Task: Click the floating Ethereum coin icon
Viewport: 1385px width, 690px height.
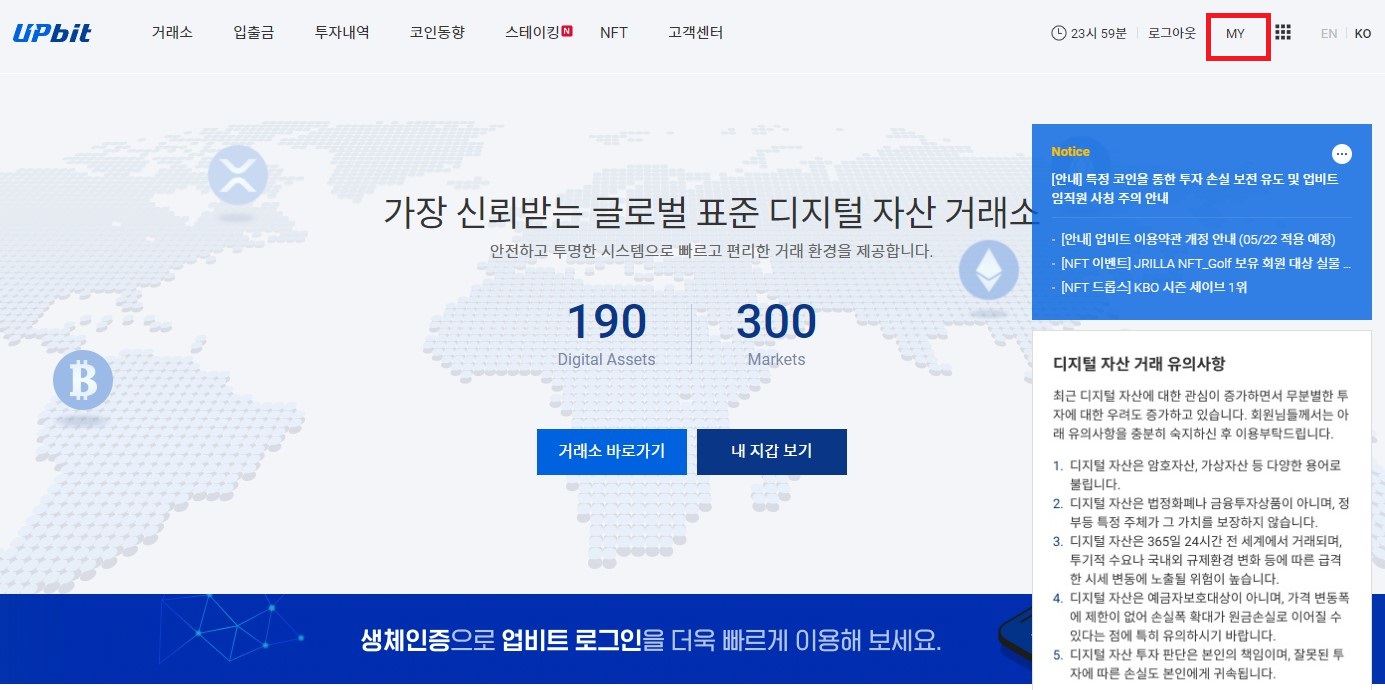Action: 988,268
